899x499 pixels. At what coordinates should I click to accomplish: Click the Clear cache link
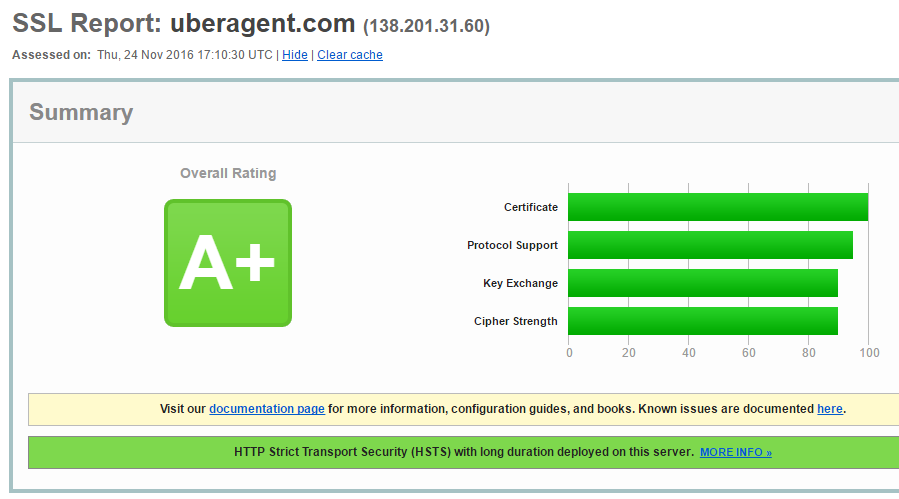tap(350, 55)
